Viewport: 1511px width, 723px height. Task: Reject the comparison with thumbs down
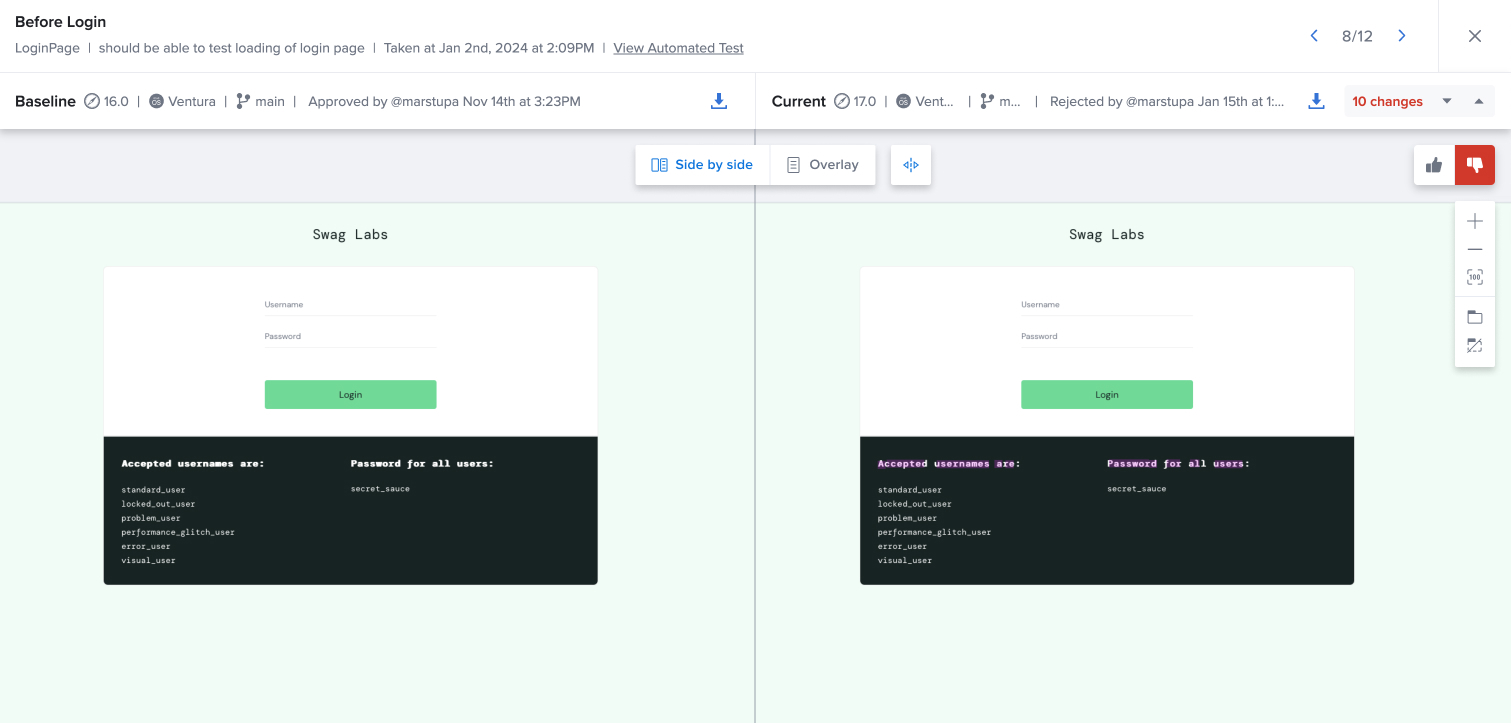click(x=1474, y=164)
